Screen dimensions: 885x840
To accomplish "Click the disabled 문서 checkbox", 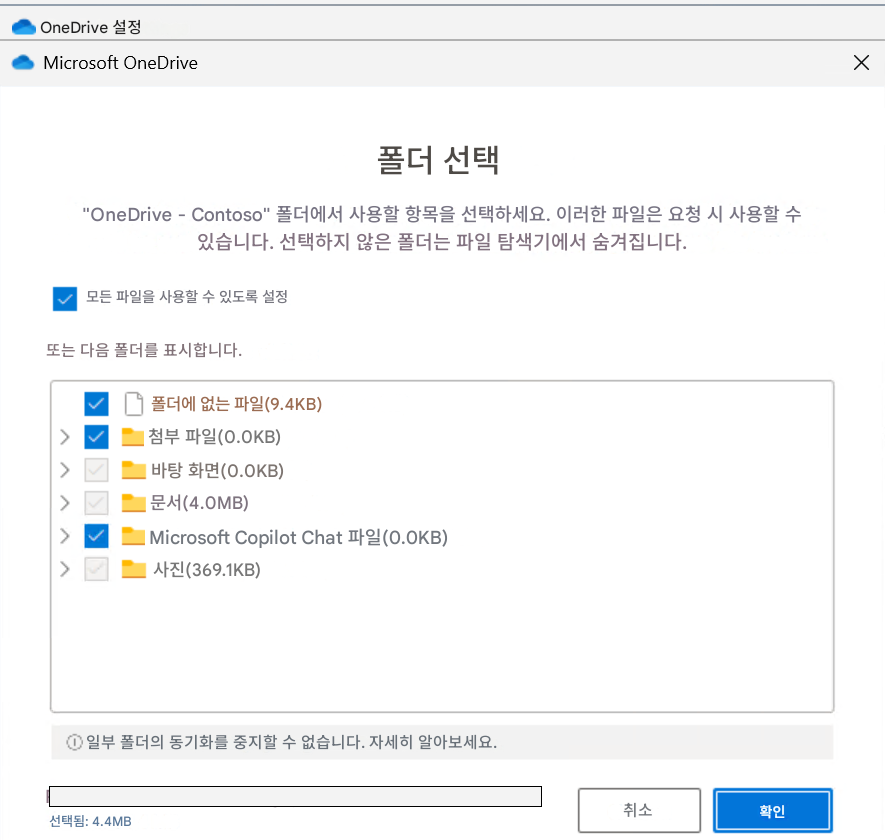I will click(96, 502).
